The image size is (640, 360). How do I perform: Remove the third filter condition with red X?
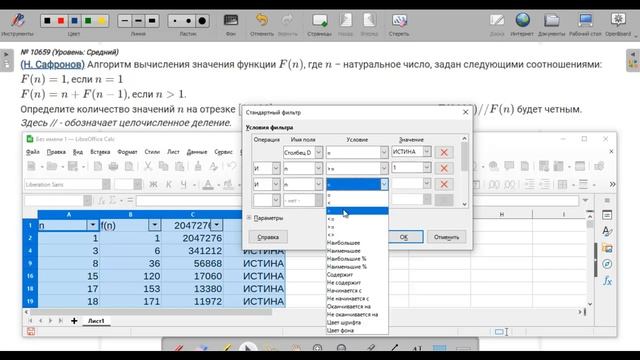444,184
